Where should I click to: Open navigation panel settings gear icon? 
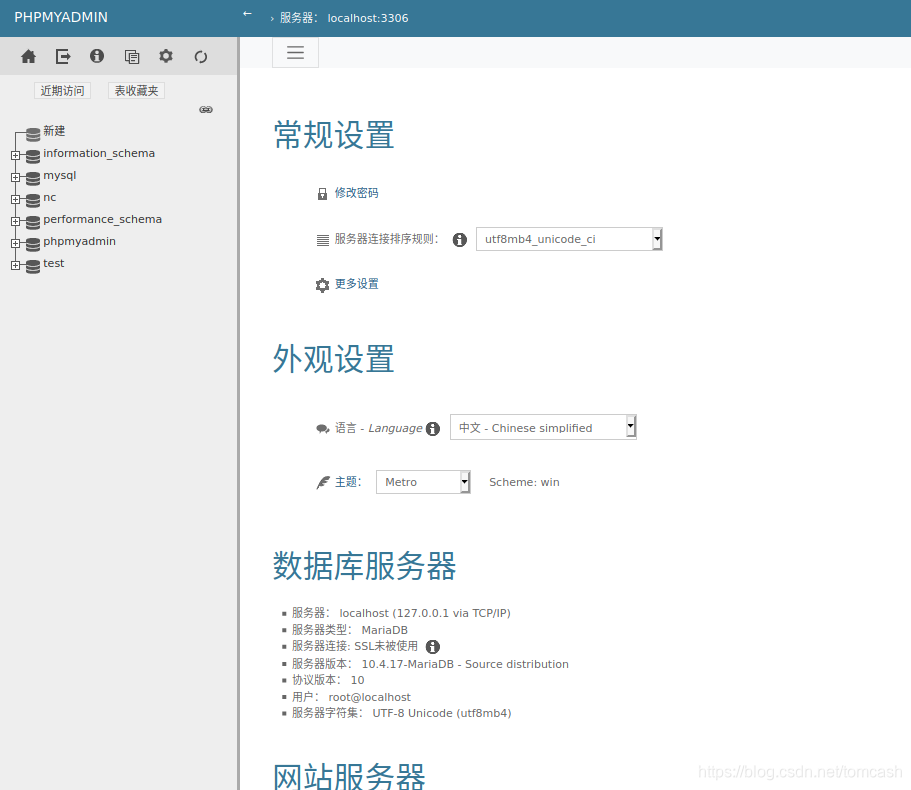[x=166, y=56]
